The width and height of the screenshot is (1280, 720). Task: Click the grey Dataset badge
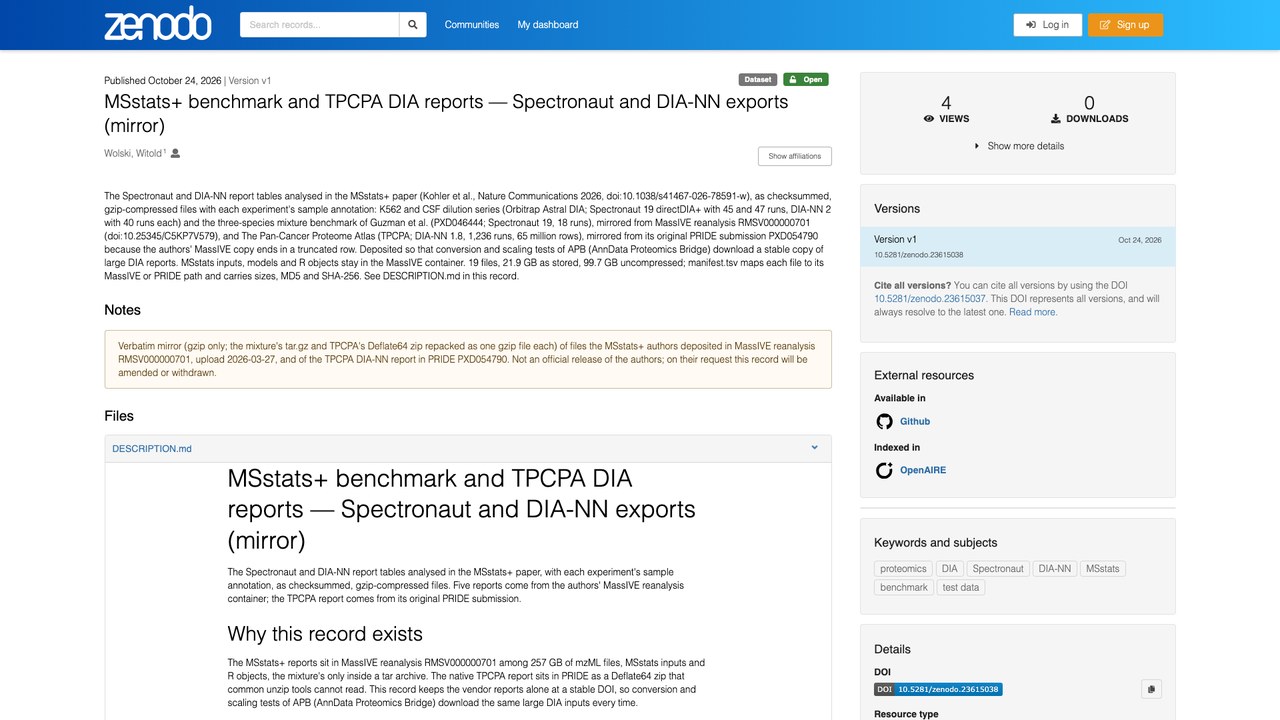(758, 80)
